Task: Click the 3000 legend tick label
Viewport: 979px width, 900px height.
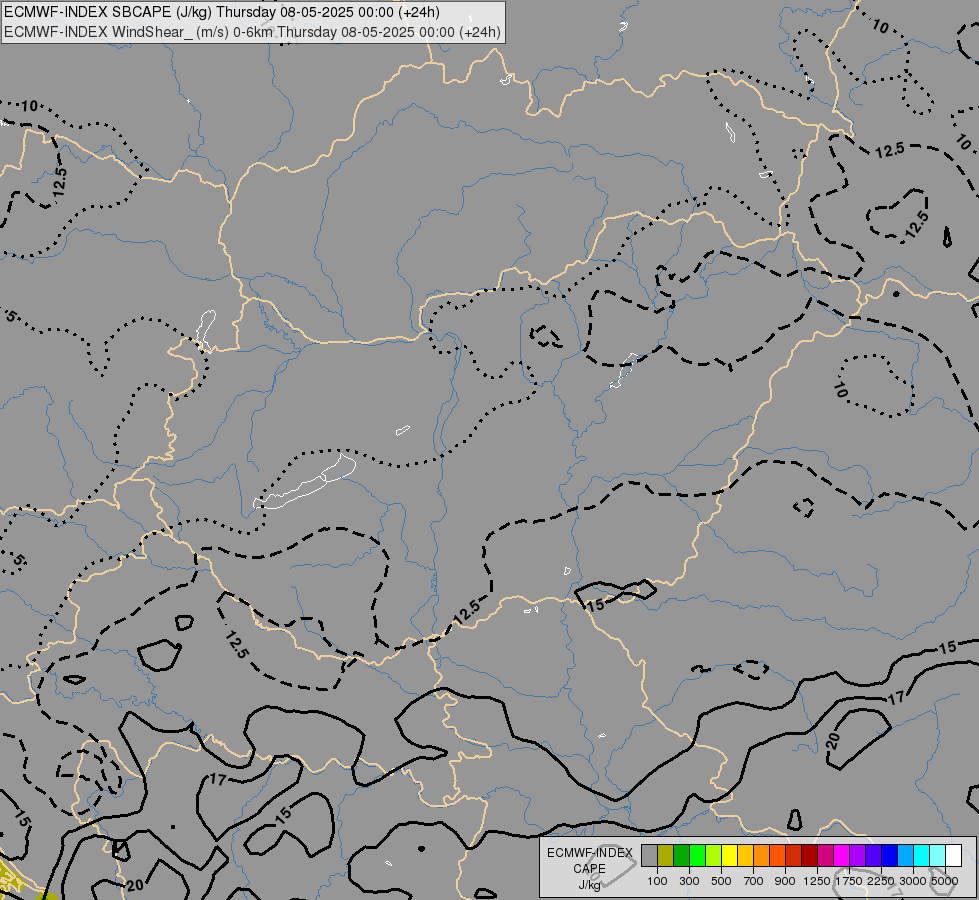Action: click(913, 881)
